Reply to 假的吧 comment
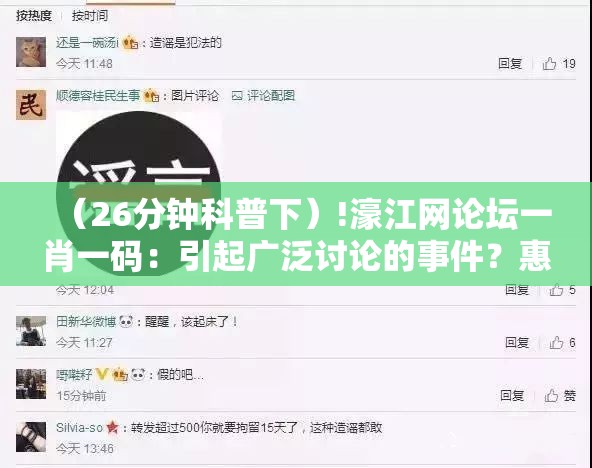Image resolution: width=592 pixels, height=468 pixels. click(x=512, y=396)
